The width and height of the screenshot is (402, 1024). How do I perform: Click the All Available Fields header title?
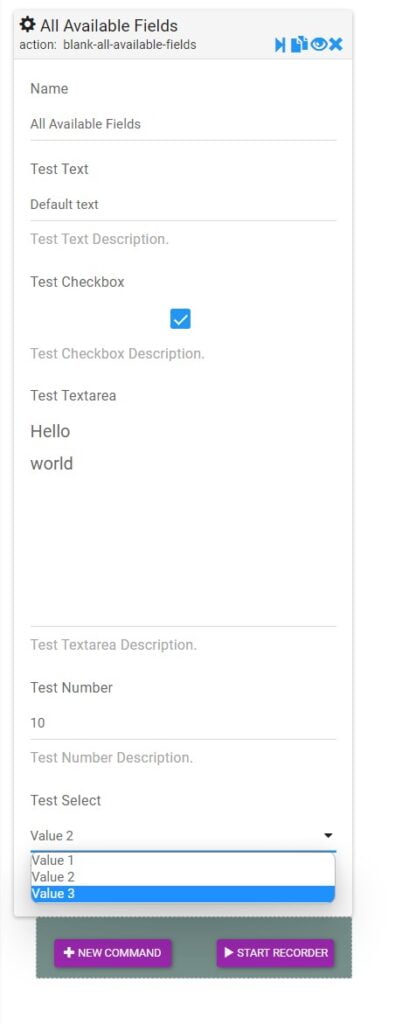click(x=109, y=25)
